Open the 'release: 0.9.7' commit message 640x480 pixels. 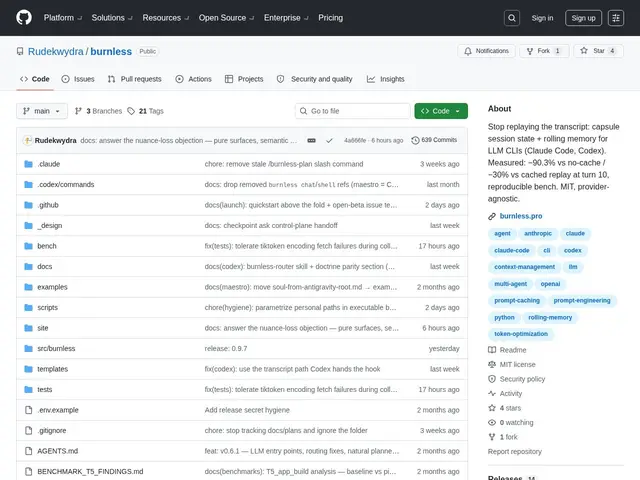point(226,349)
